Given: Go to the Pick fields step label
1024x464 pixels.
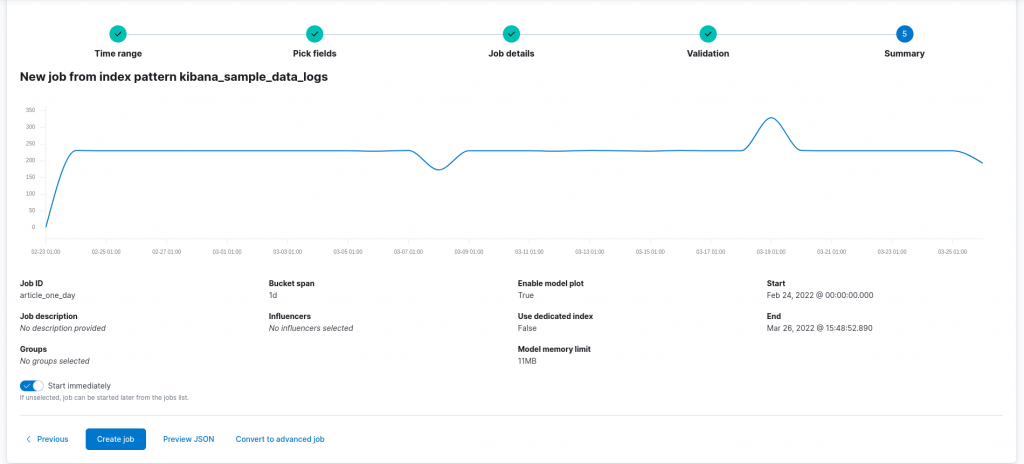Looking at the screenshot, I should coord(315,54).
